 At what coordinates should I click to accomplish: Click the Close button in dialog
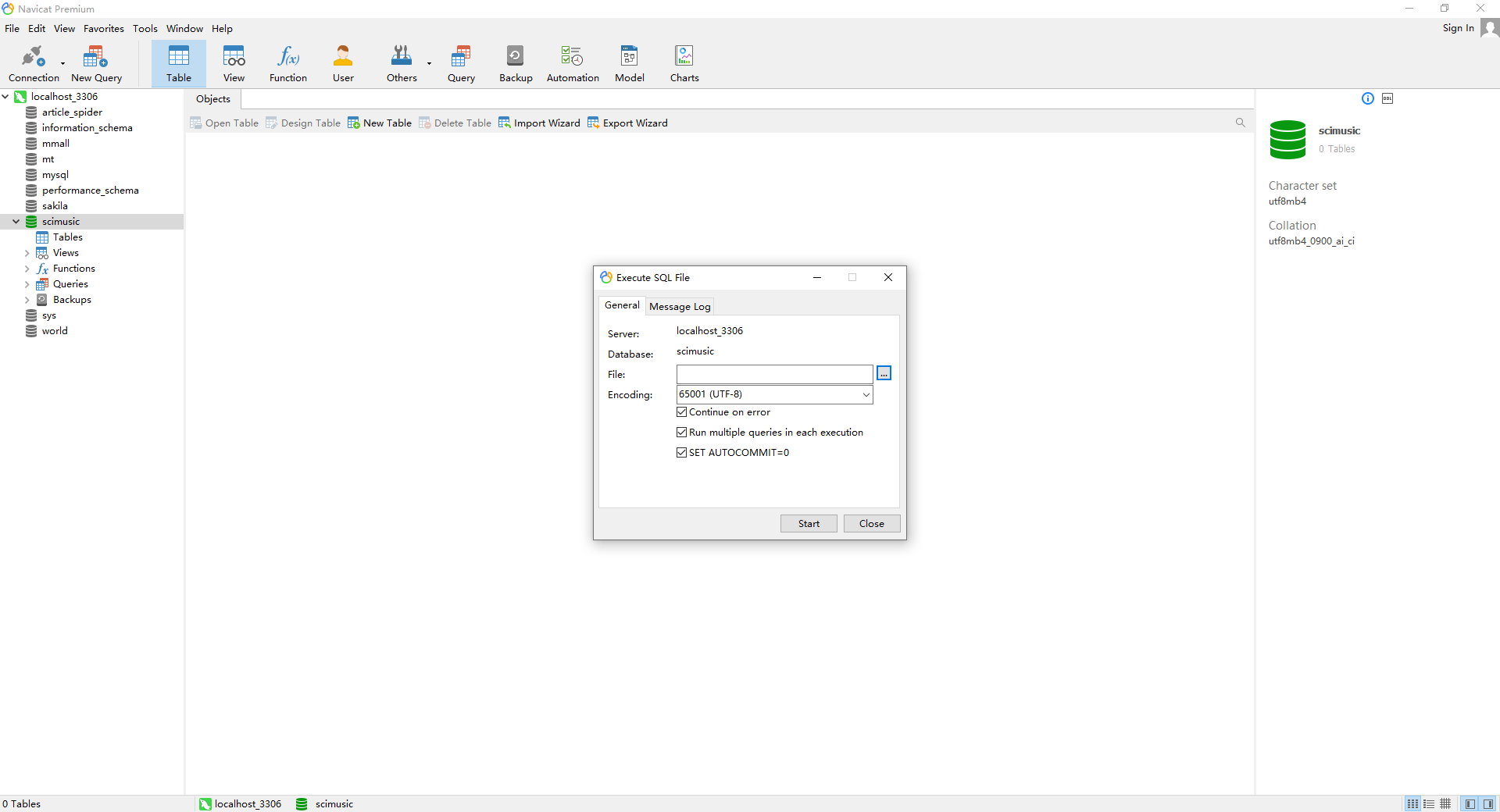(872, 524)
